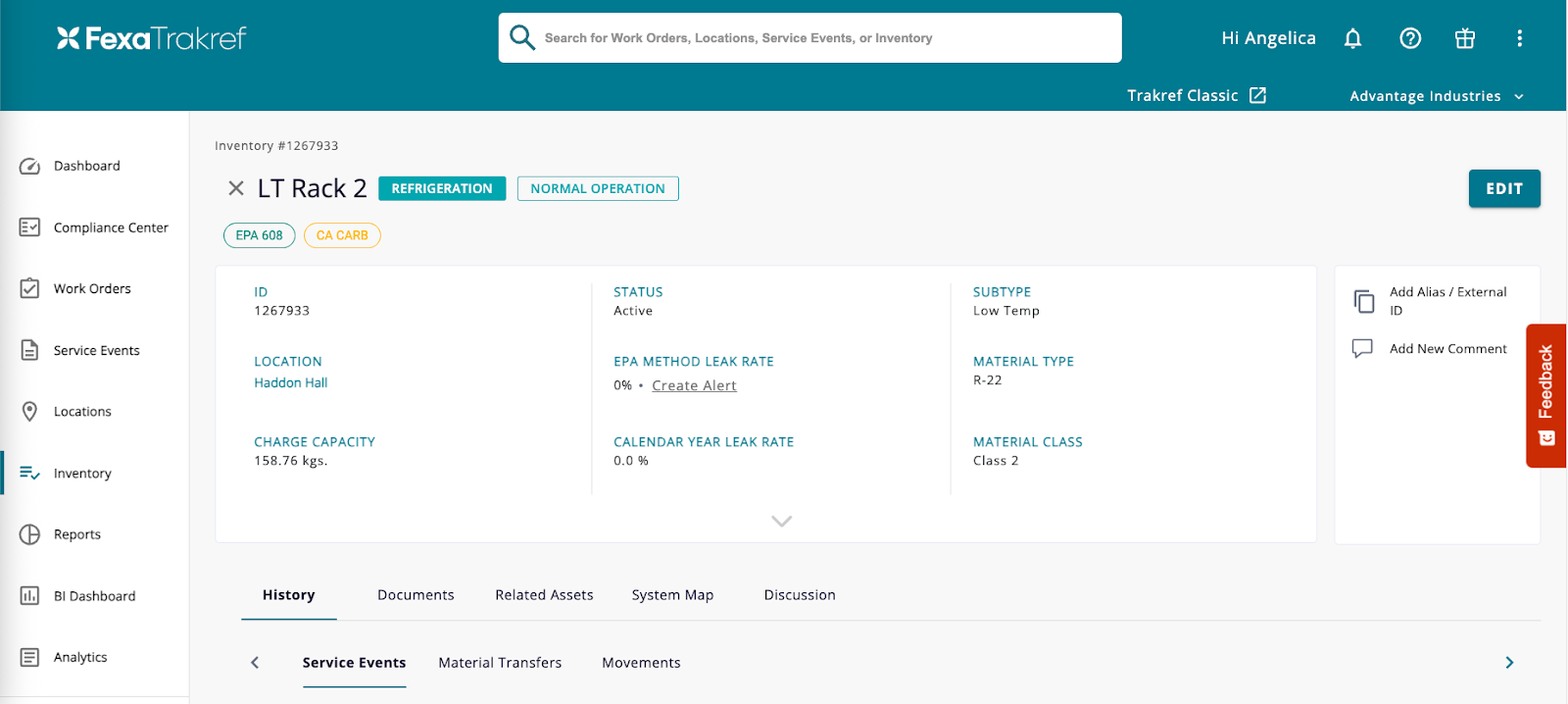Select the Service Events sub-tab
The image size is (1568, 704).
(354, 663)
